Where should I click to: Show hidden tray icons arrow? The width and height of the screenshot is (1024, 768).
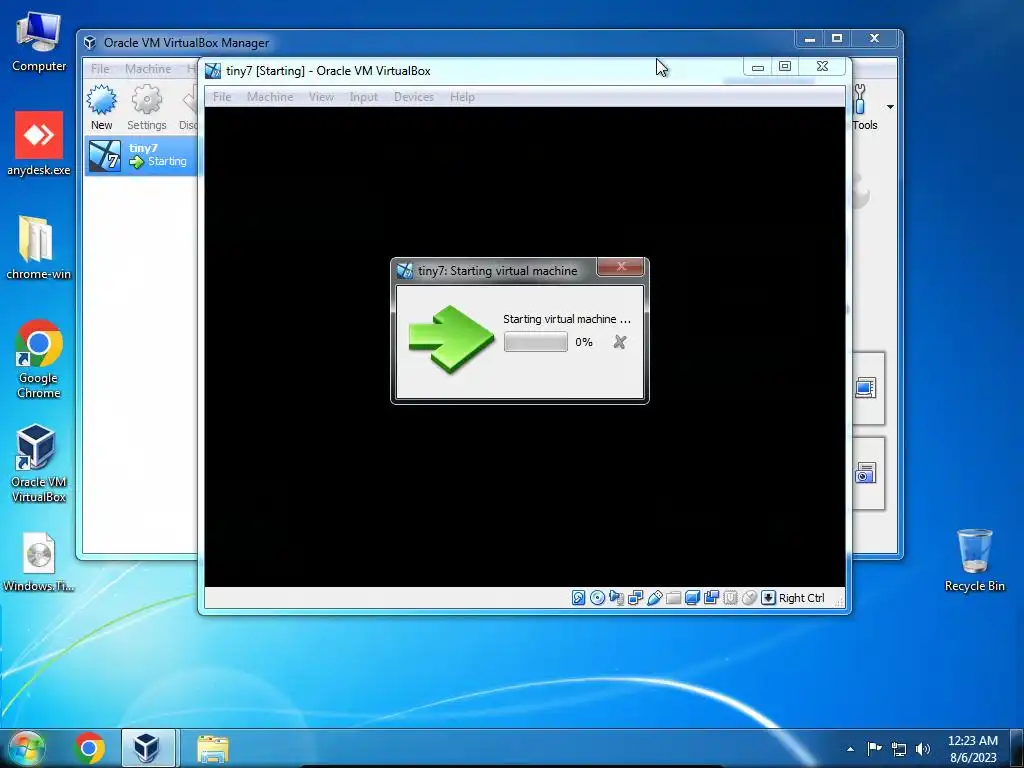850,749
